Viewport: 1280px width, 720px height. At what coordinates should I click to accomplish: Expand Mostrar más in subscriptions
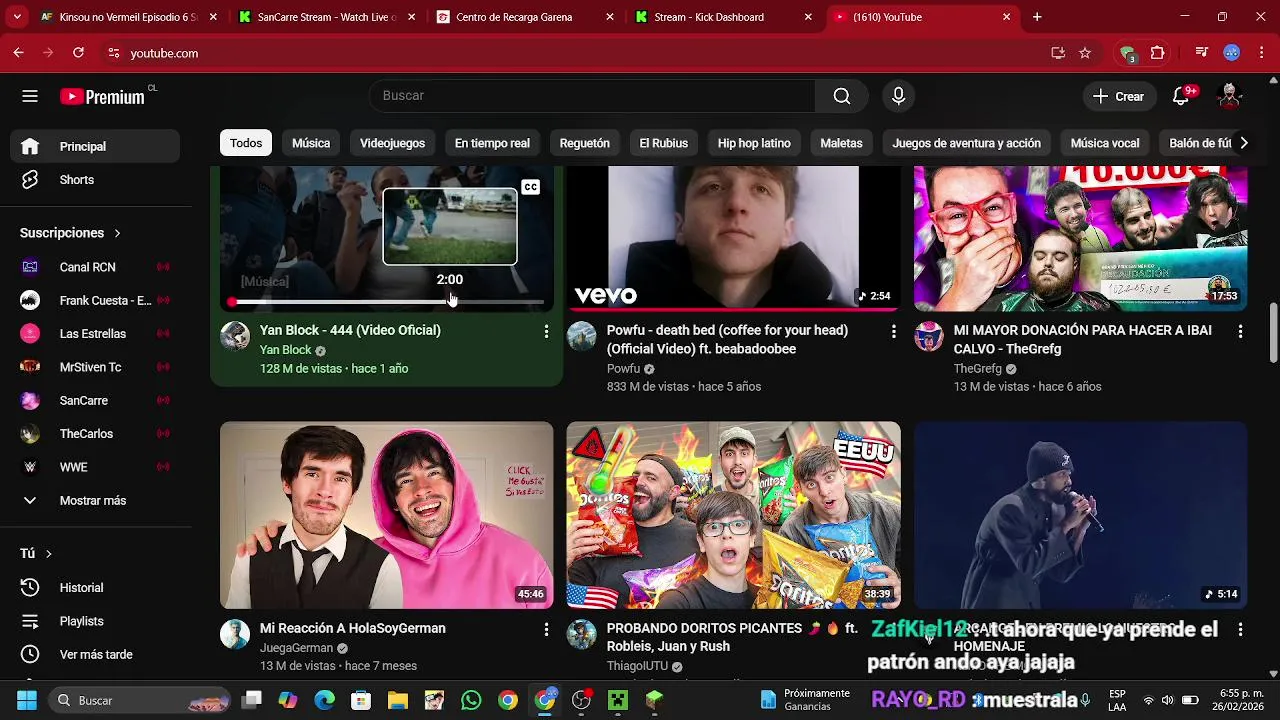click(x=95, y=500)
